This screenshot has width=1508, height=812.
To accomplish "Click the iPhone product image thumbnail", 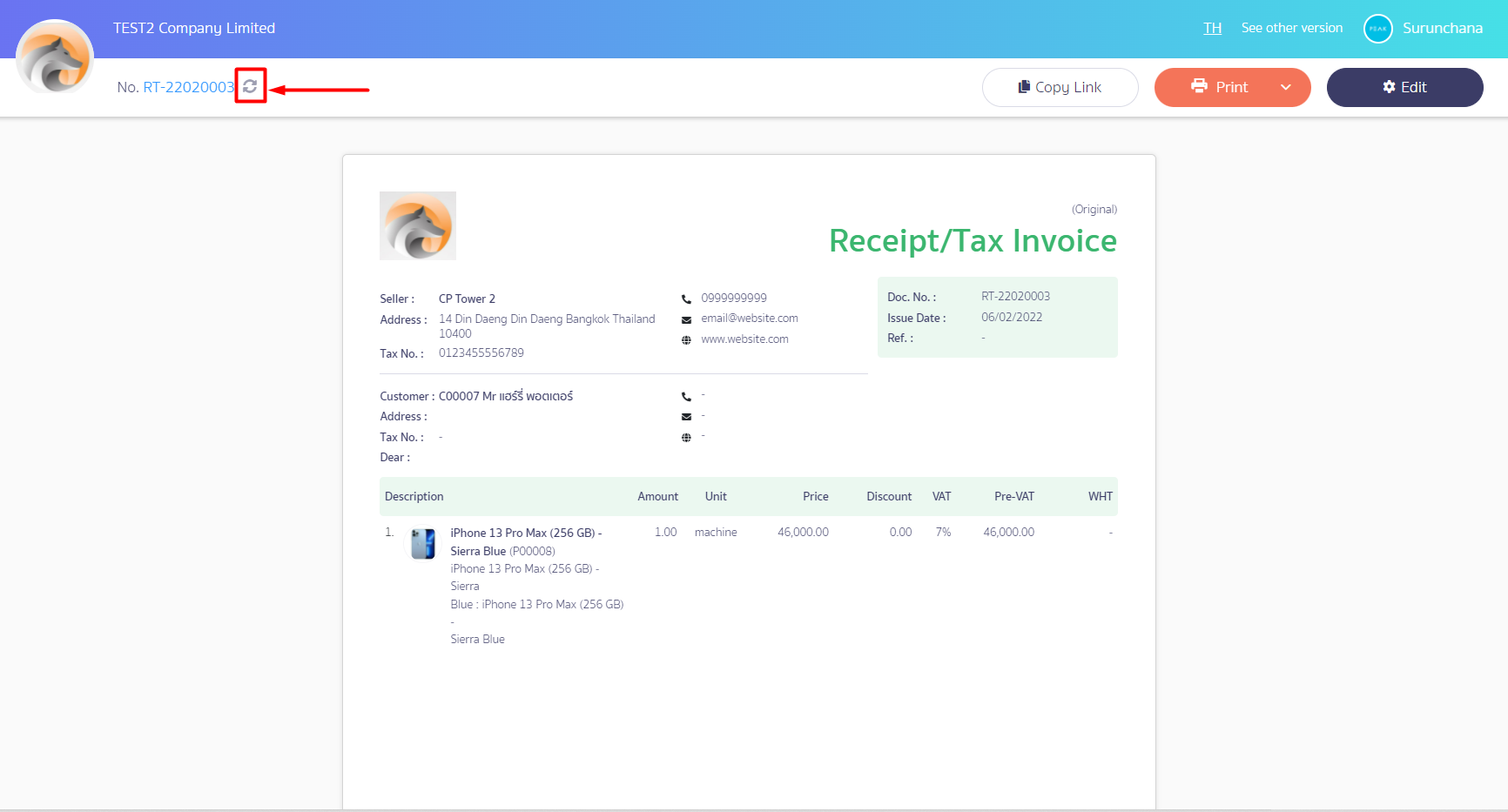I will [x=423, y=543].
